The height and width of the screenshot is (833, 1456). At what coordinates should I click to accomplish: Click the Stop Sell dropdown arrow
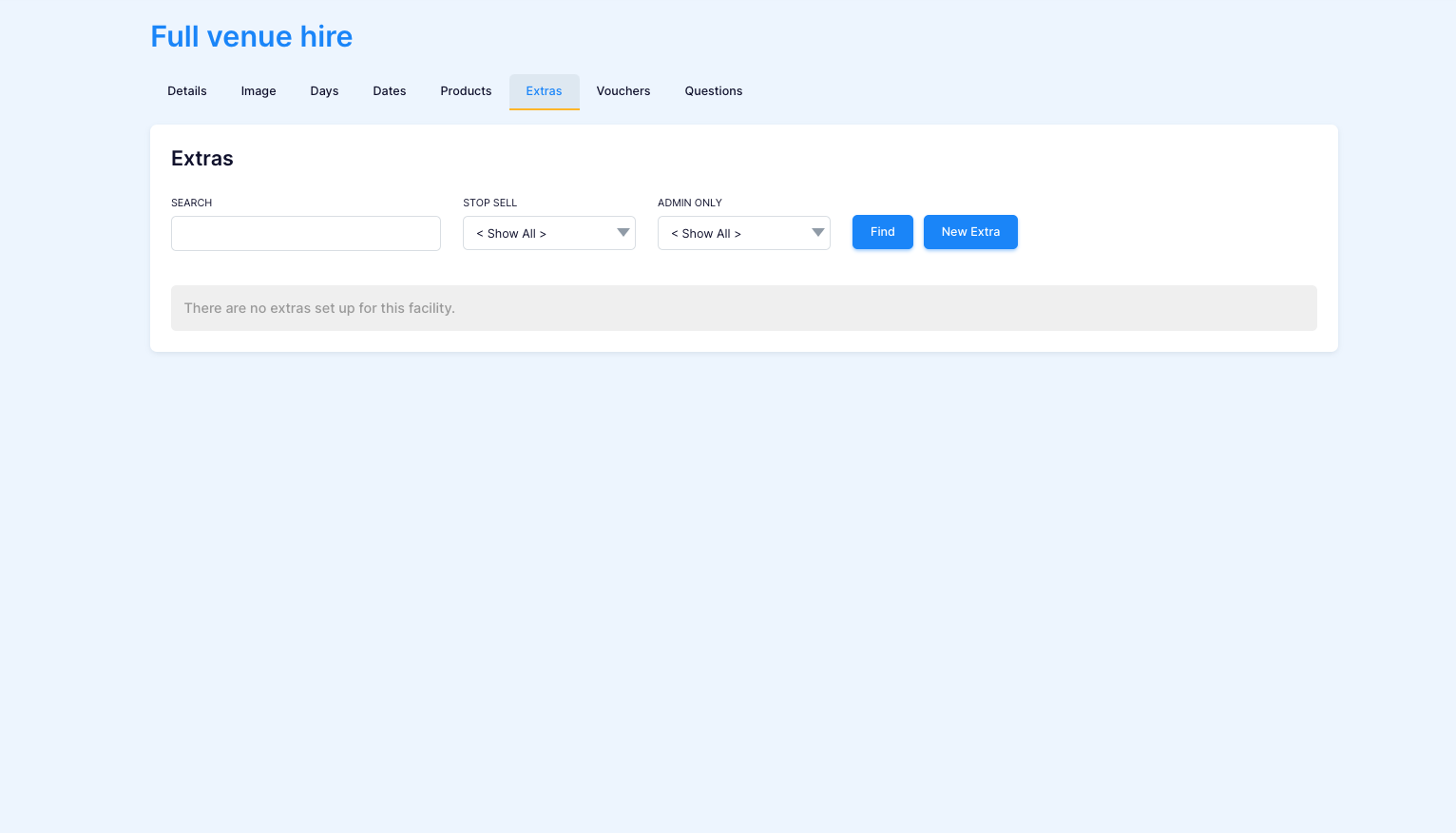pos(623,233)
